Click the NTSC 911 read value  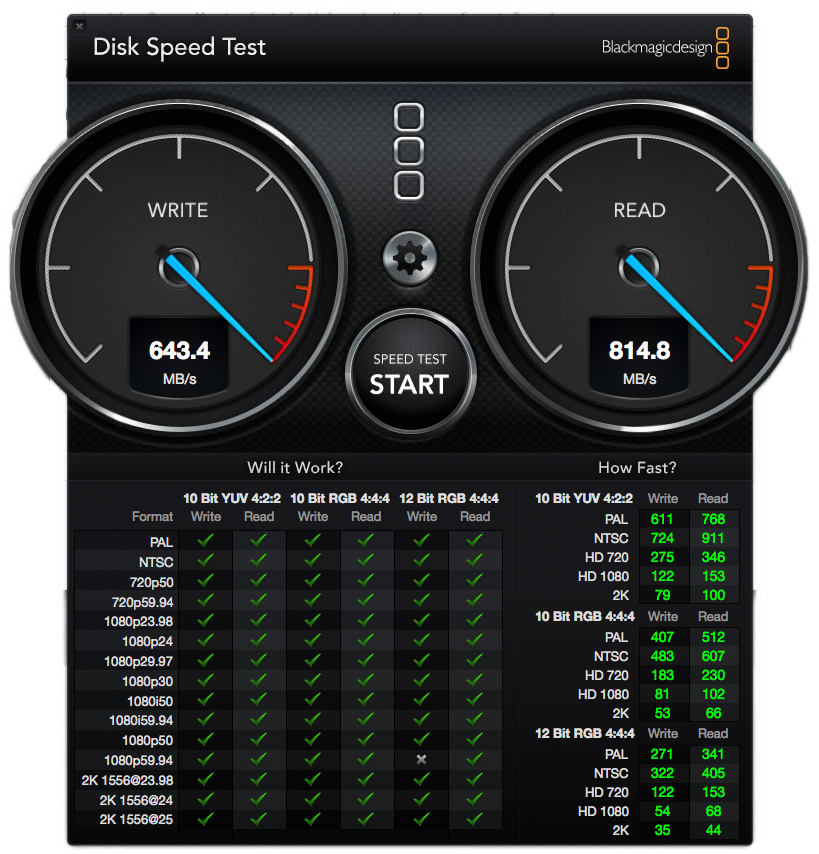(713, 538)
